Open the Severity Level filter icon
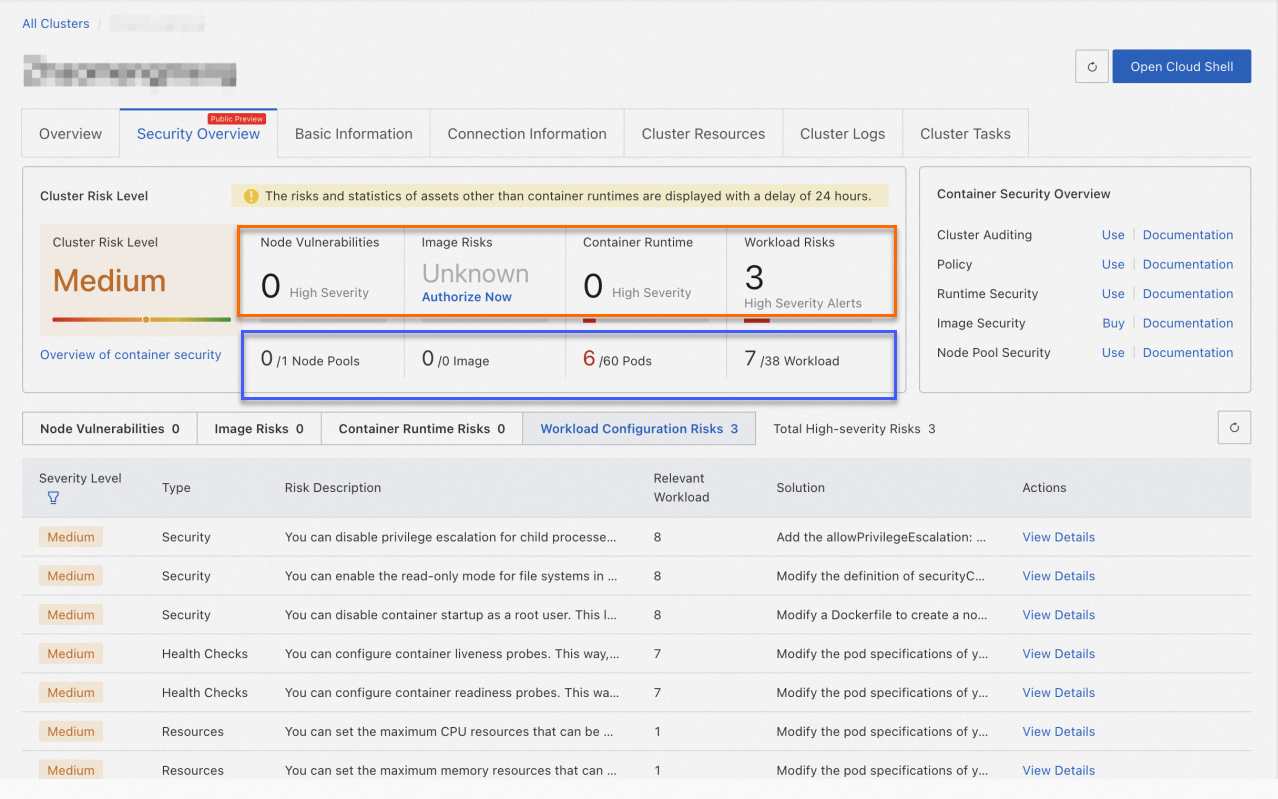 click(x=53, y=497)
